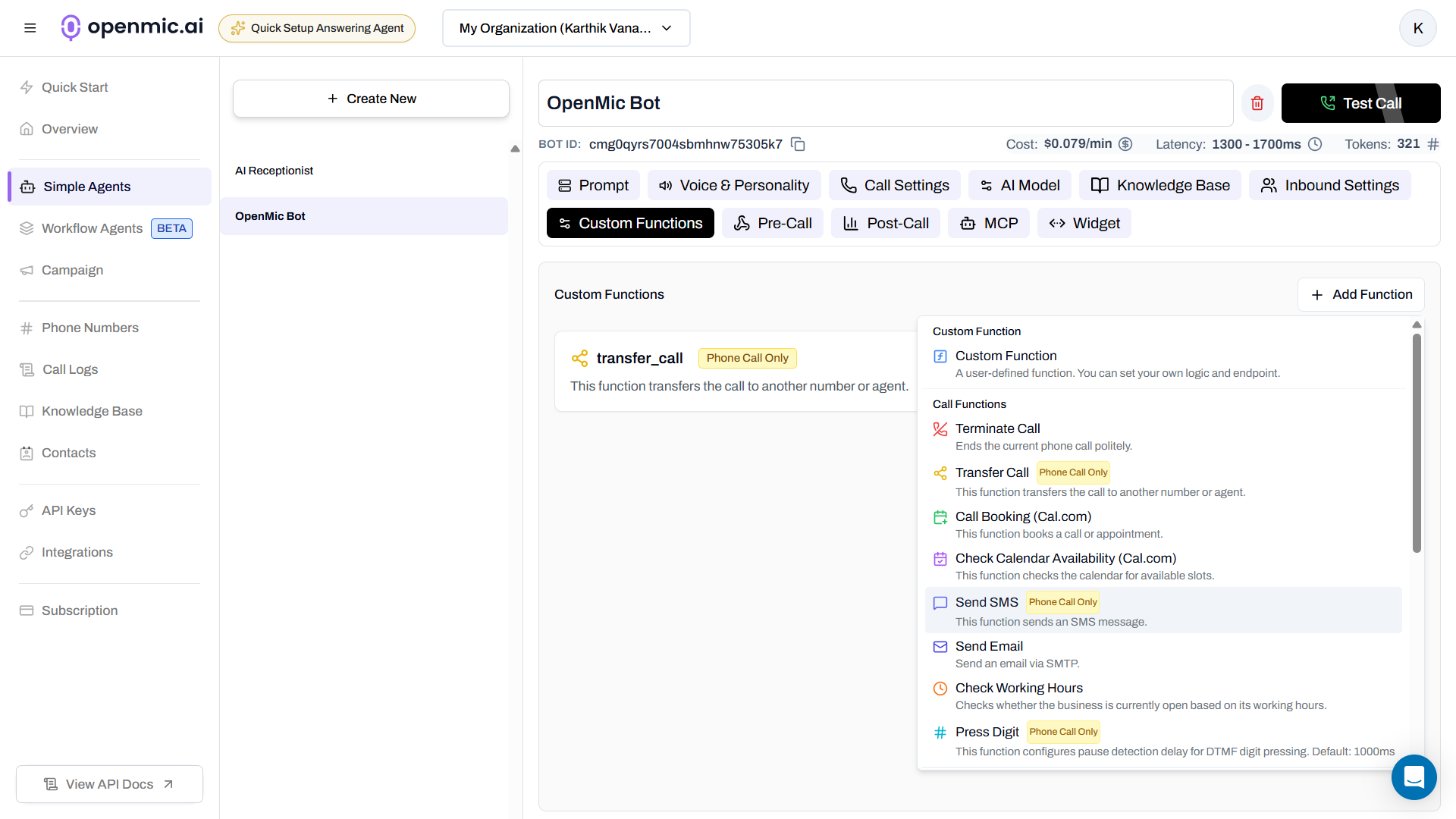Click the latency clock icon

(x=1315, y=144)
